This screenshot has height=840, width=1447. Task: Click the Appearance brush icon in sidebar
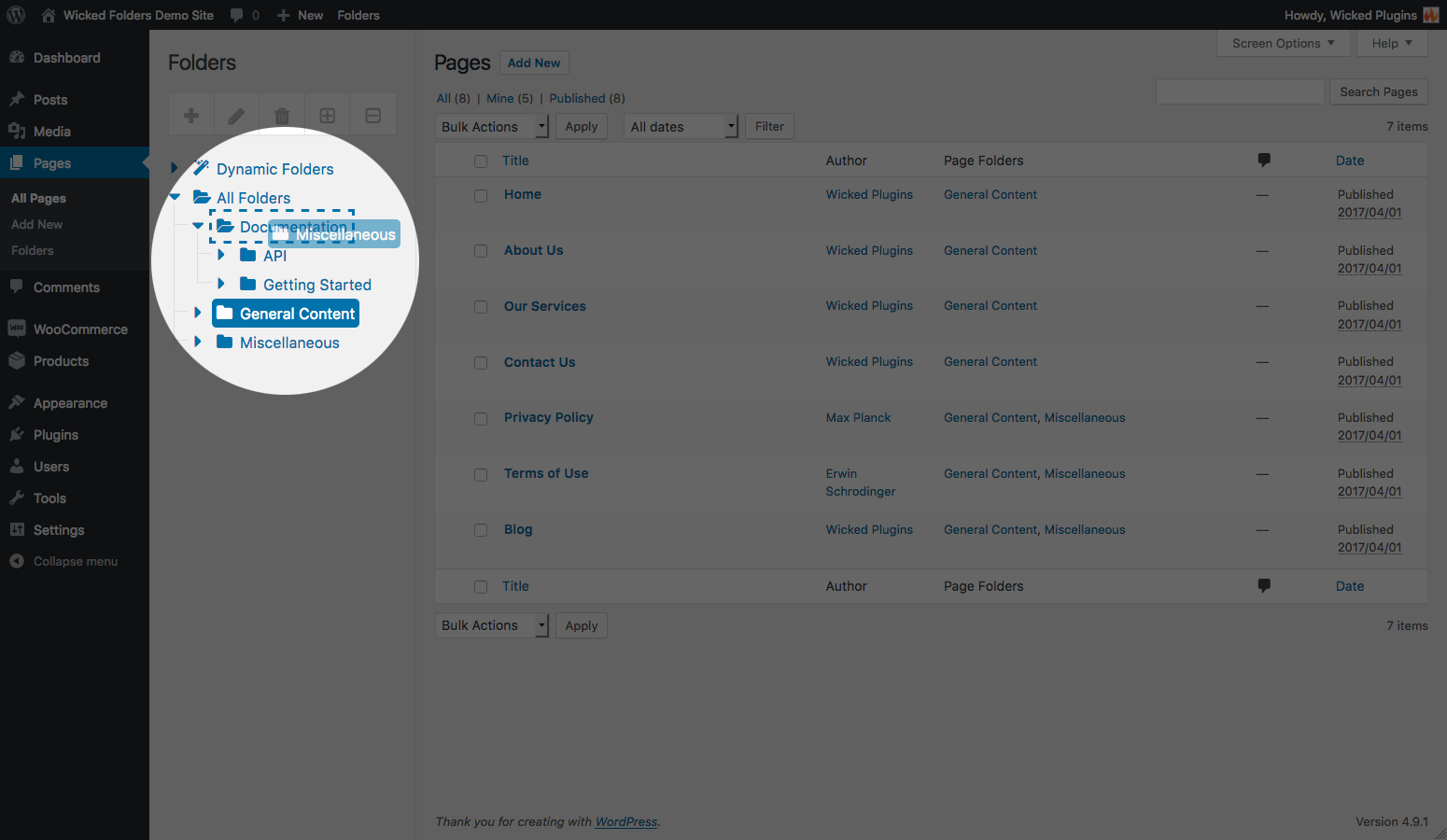click(17, 402)
